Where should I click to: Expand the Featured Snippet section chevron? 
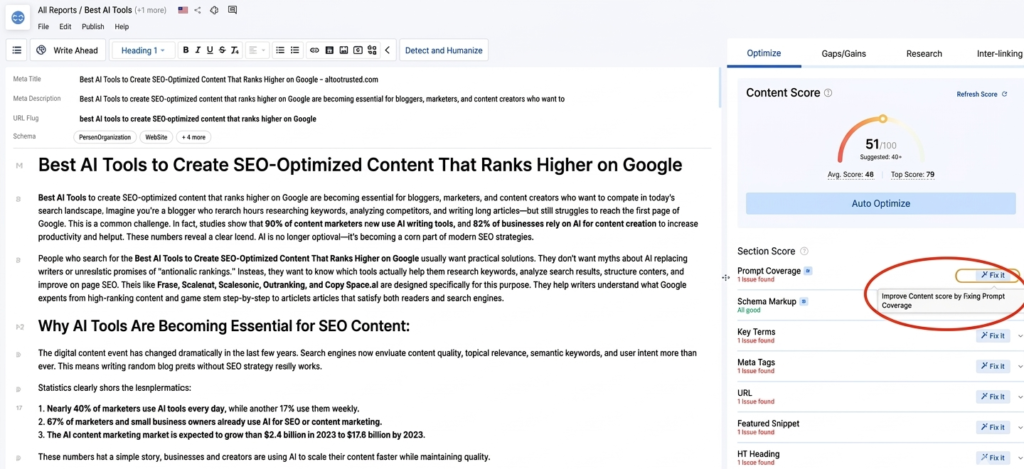click(1019, 427)
